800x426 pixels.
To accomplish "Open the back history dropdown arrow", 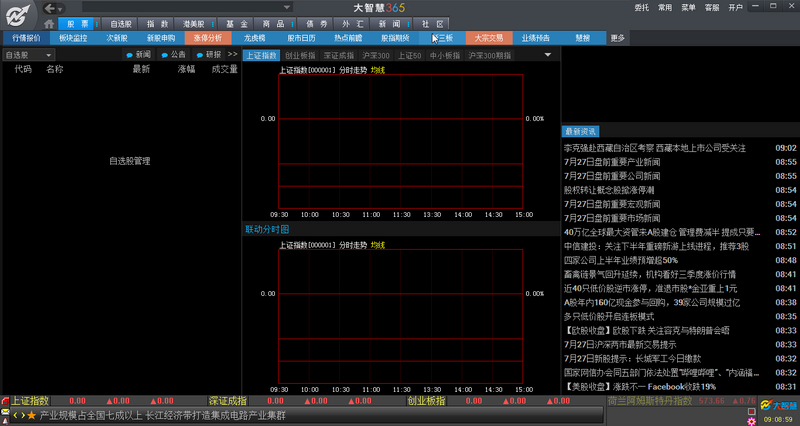I will 60,9.
